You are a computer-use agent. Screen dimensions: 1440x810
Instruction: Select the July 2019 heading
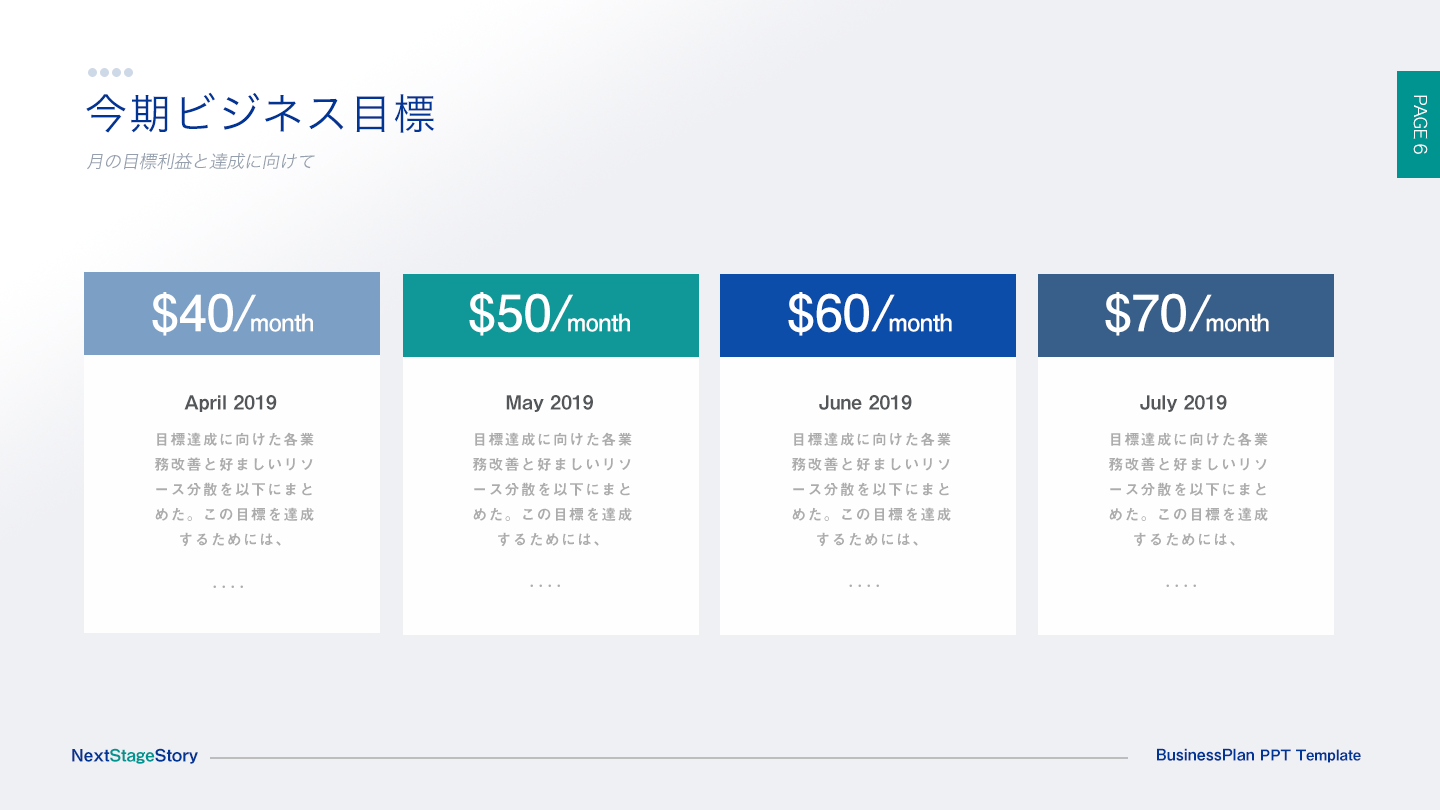1183,403
